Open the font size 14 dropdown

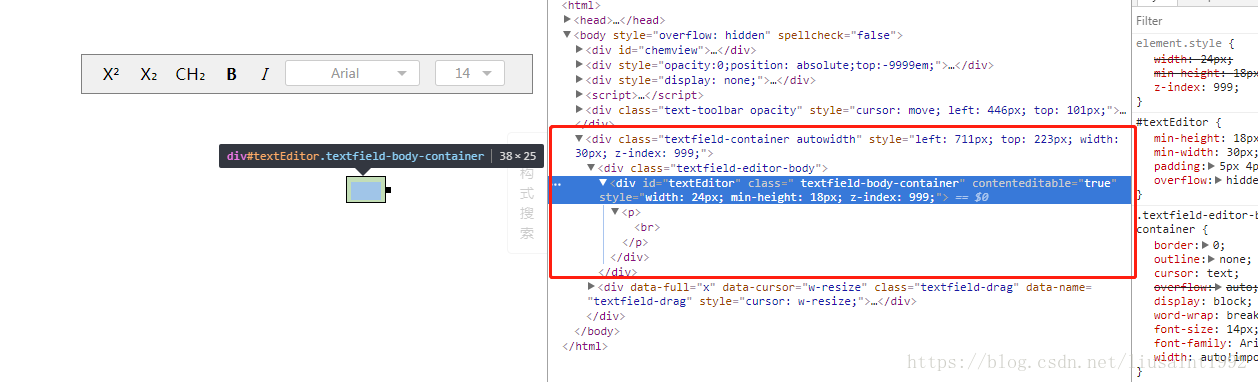[470, 73]
